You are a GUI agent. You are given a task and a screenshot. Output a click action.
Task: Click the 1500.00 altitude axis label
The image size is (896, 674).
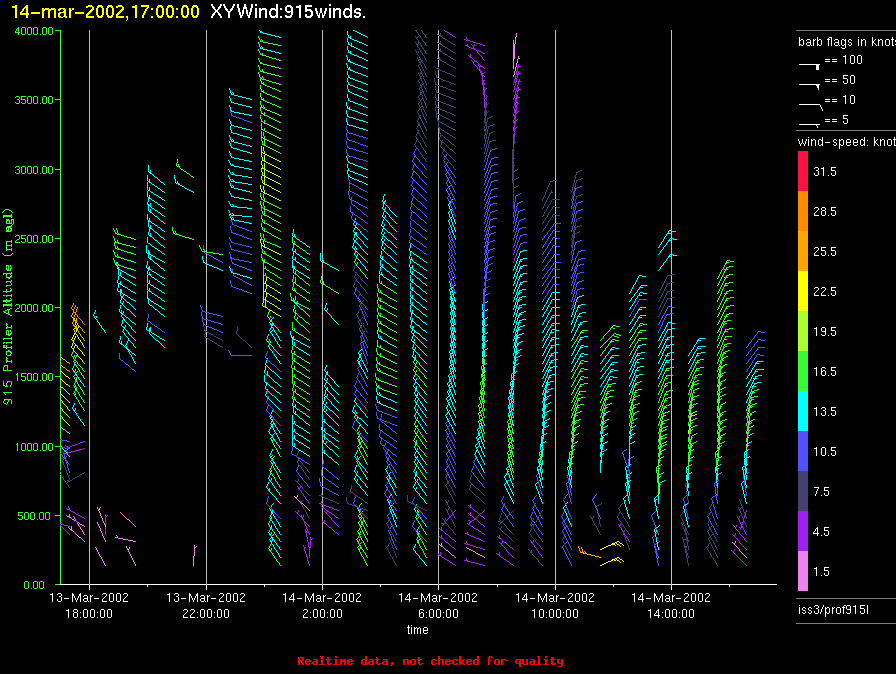pos(34,377)
